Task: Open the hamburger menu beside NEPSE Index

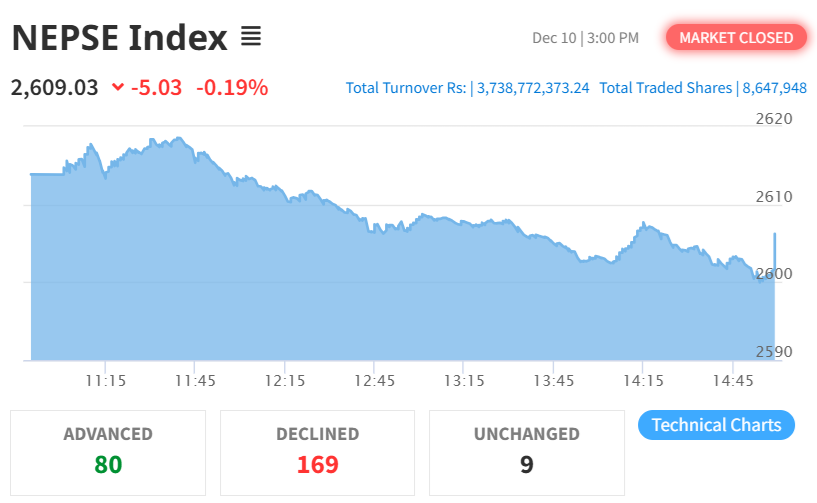Action: pos(250,38)
